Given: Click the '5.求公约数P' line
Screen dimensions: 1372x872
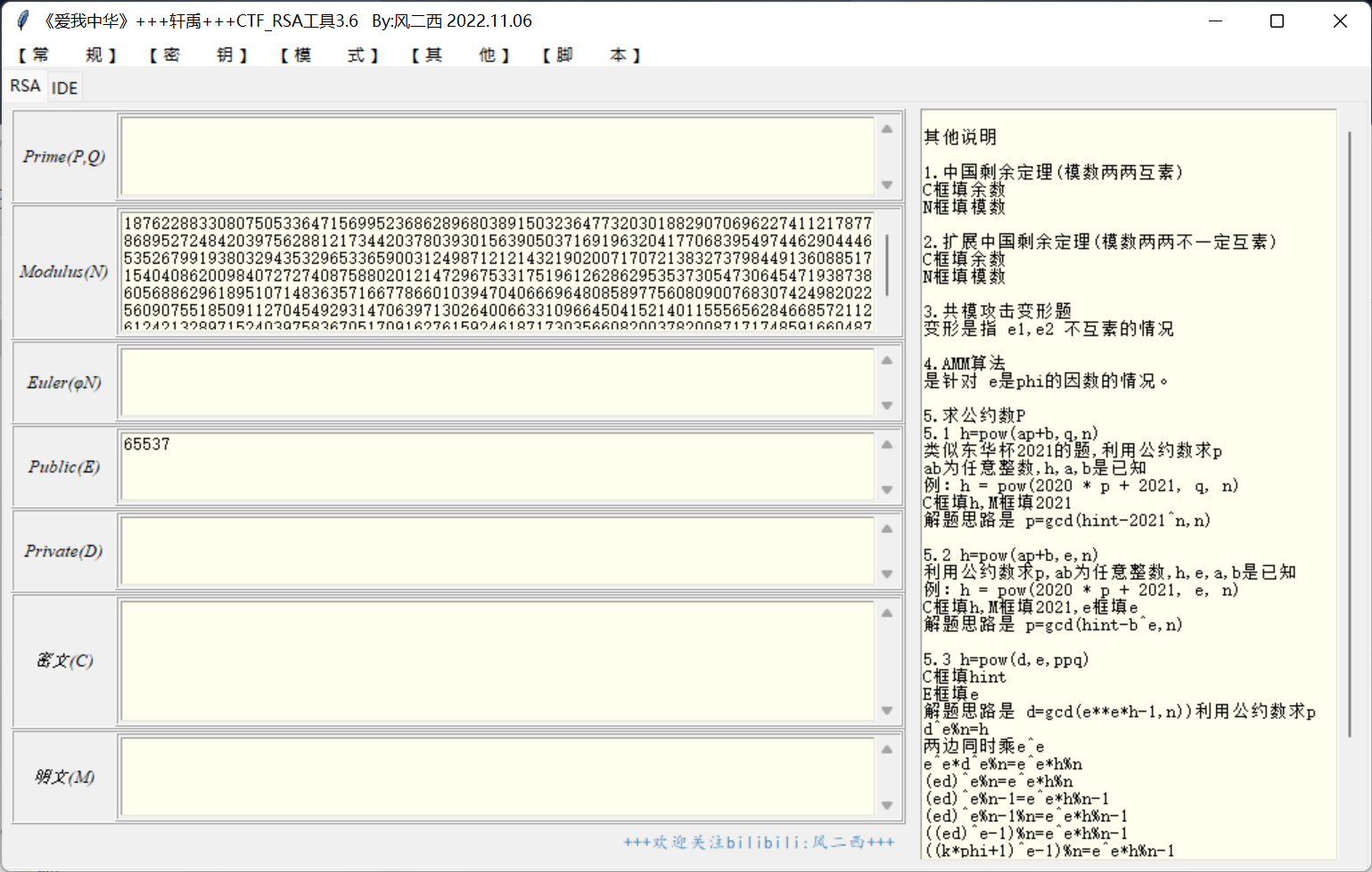Looking at the screenshot, I should [974, 415].
